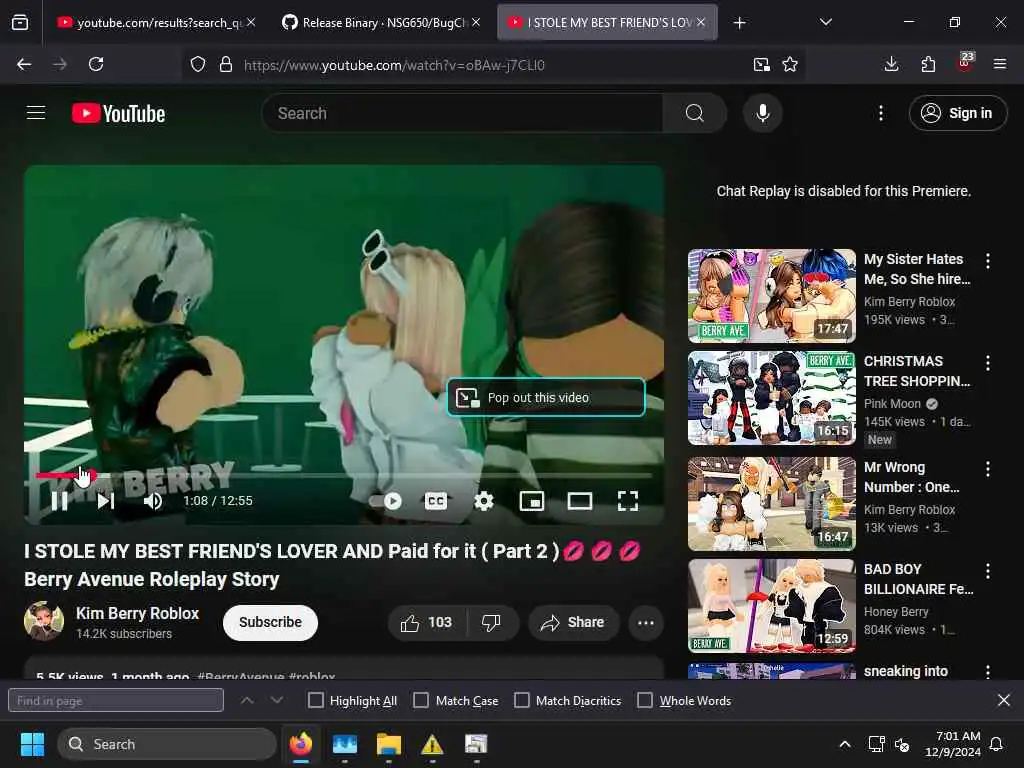
Task: Open options menu for BAD BOY BILLIONAIRE
Action: 988,571
